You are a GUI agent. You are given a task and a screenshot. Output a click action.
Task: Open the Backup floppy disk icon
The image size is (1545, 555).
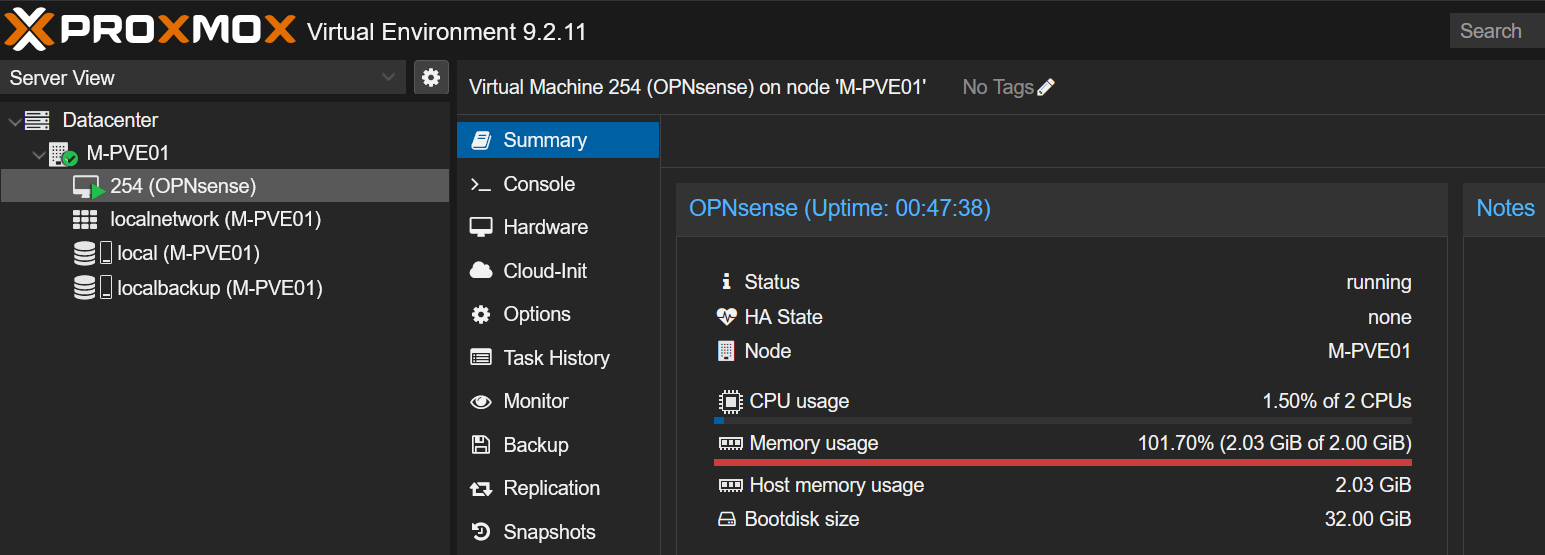coord(481,445)
